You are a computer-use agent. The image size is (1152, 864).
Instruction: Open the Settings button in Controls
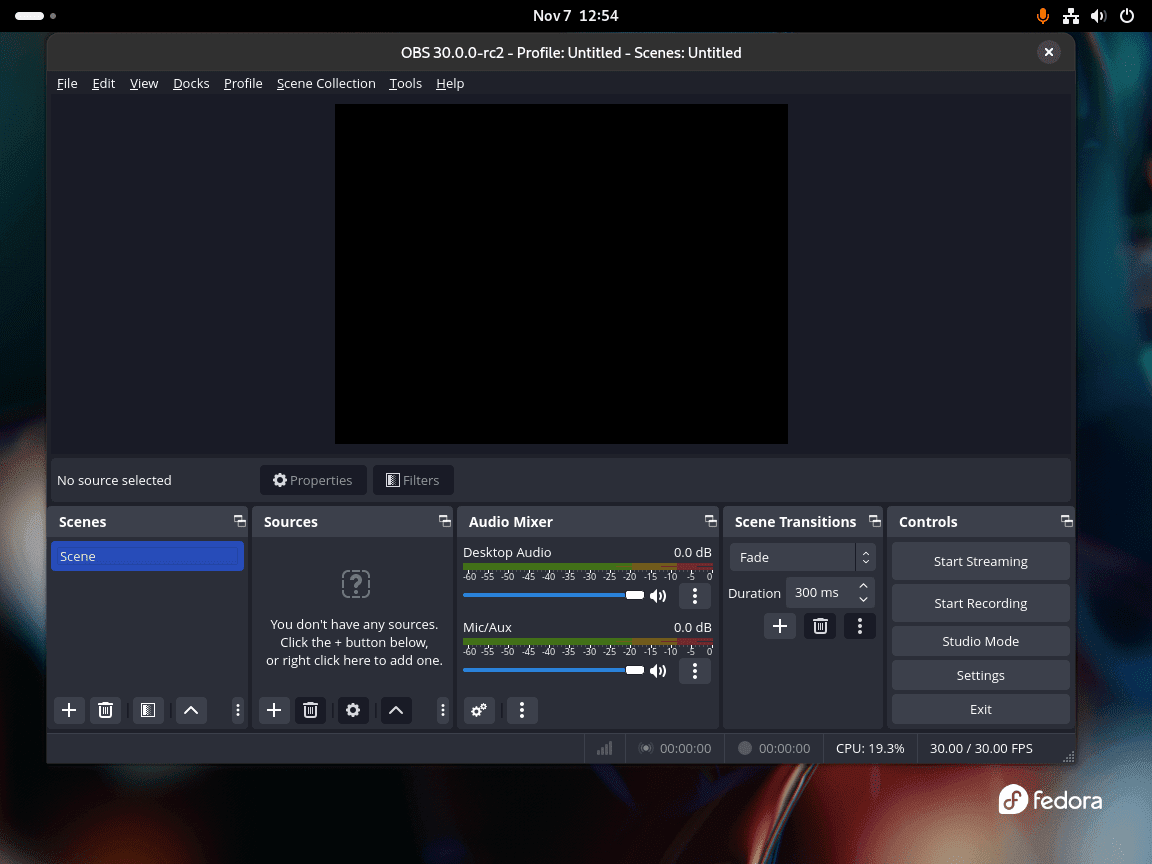point(980,675)
